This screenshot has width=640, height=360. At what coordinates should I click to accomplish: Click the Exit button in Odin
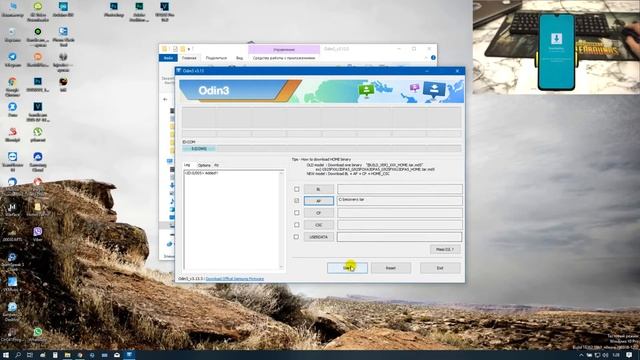click(440, 268)
